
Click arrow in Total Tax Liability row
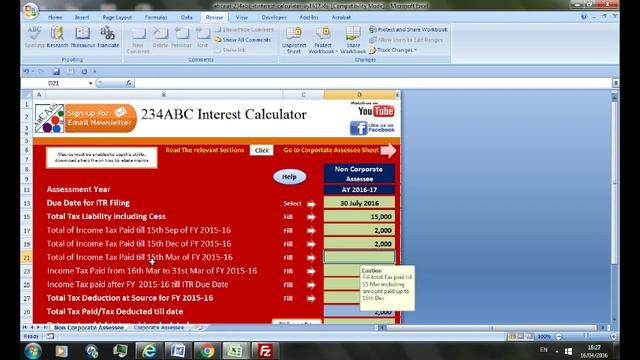pyautogui.click(x=311, y=217)
